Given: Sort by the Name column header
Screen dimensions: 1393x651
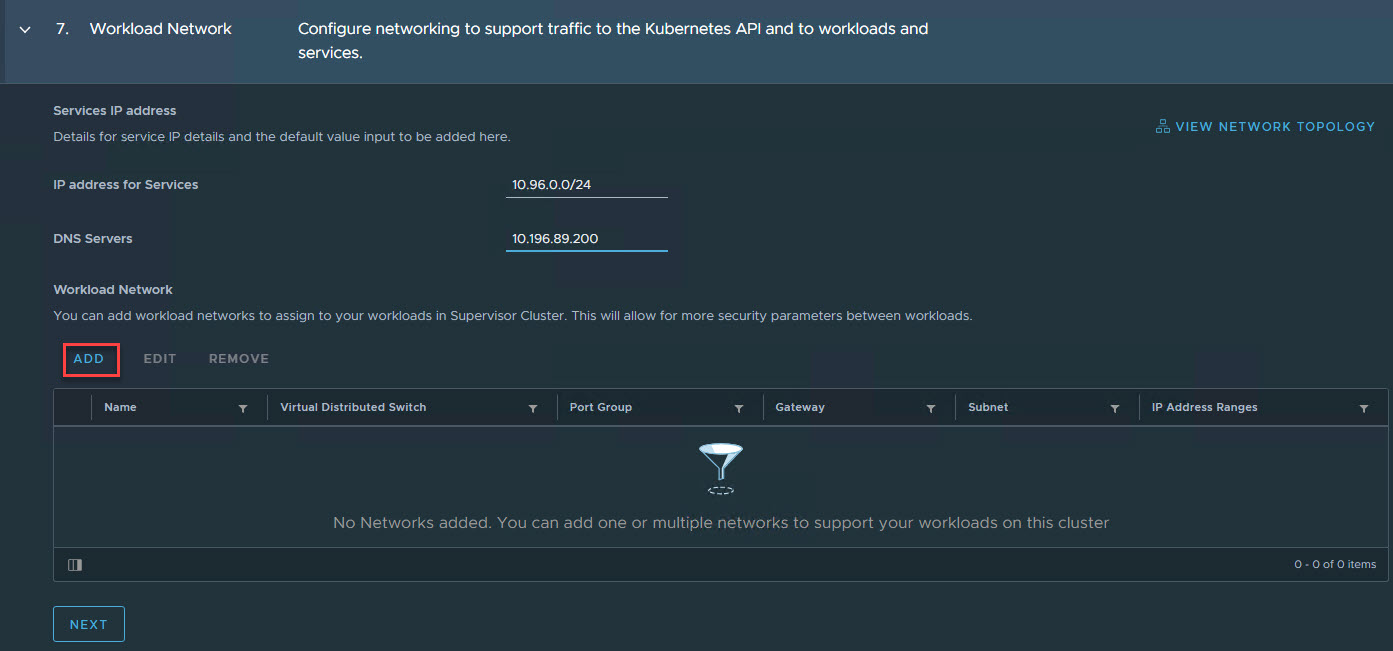Looking at the screenshot, I should coord(121,408).
